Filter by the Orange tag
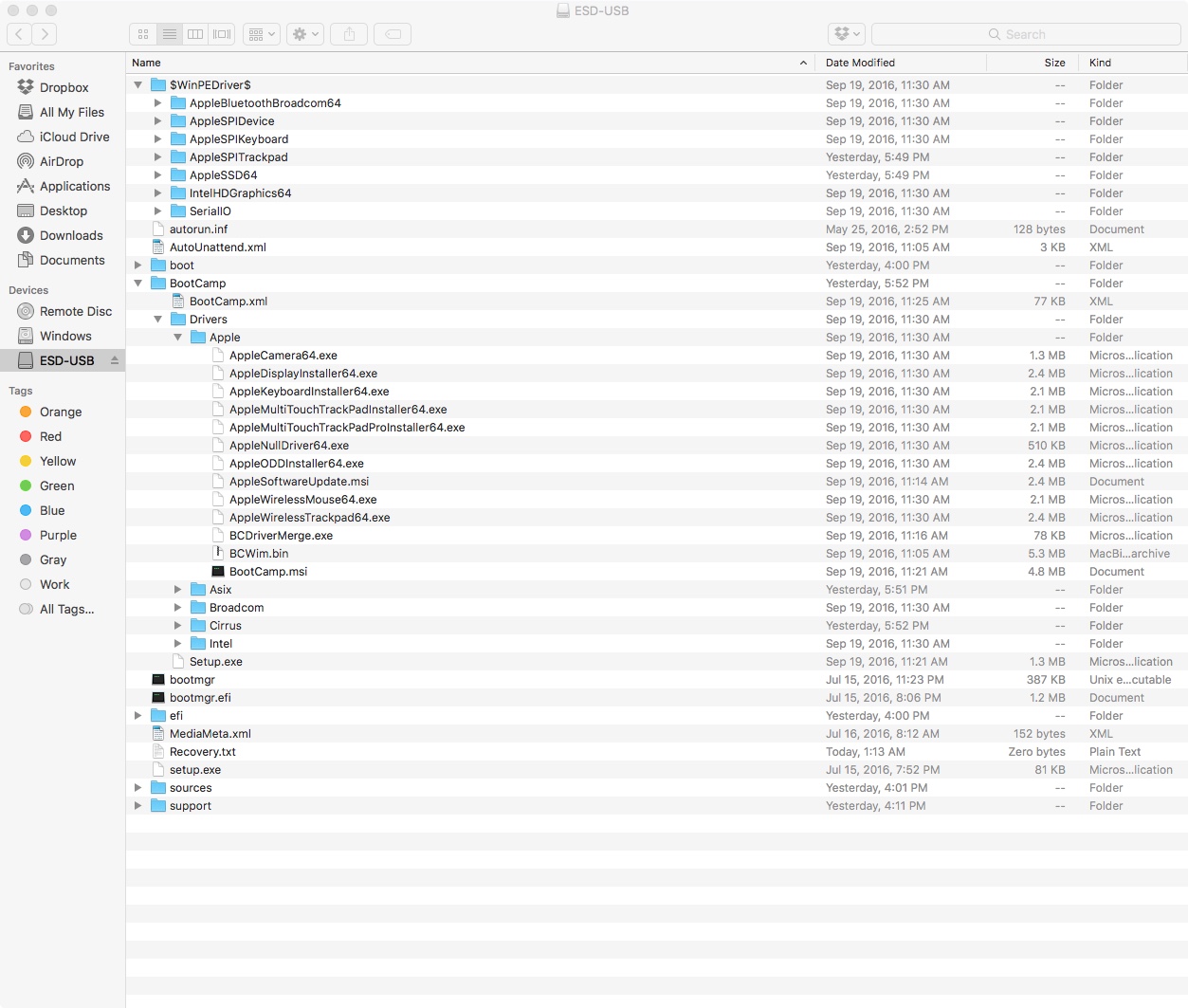 point(61,412)
